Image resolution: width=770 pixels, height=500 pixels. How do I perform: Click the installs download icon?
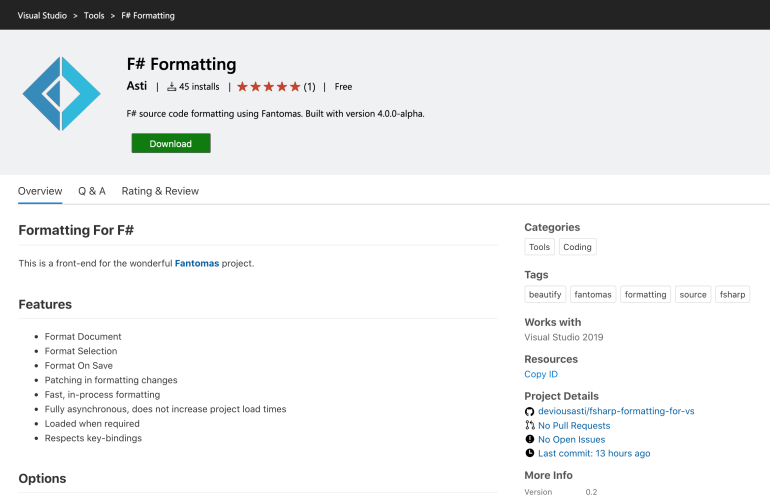(x=171, y=87)
